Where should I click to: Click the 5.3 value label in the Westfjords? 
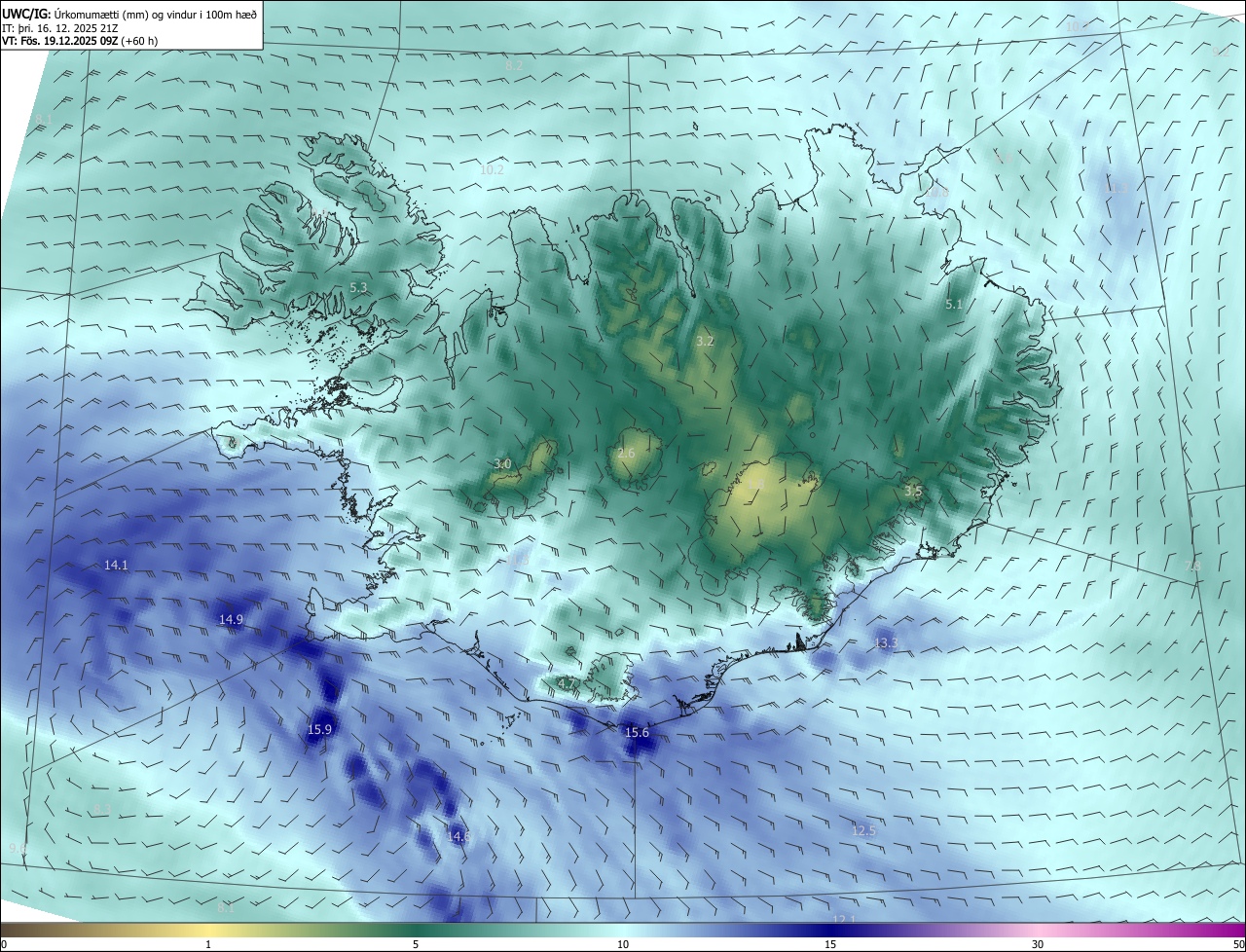[x=358, y=287]
